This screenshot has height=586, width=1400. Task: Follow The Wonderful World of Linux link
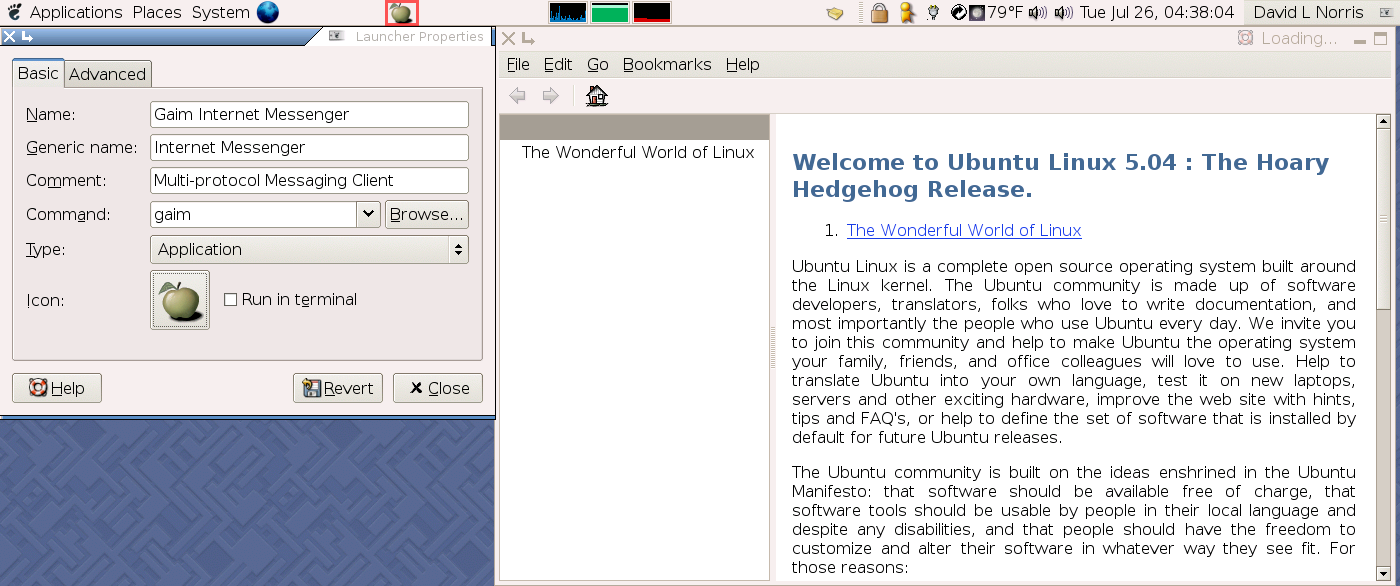[x=964, y=230]
